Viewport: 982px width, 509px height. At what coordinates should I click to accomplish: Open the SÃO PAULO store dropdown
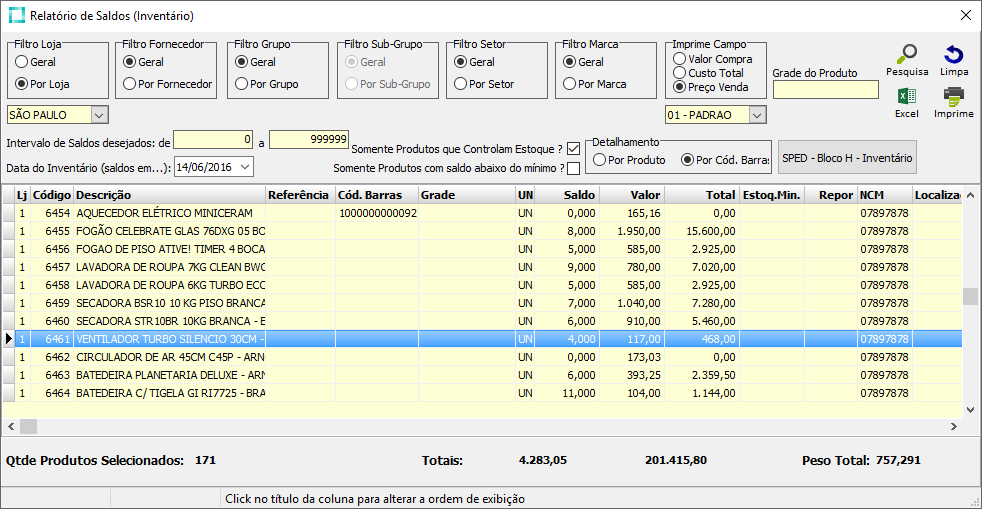coord(98,115)
